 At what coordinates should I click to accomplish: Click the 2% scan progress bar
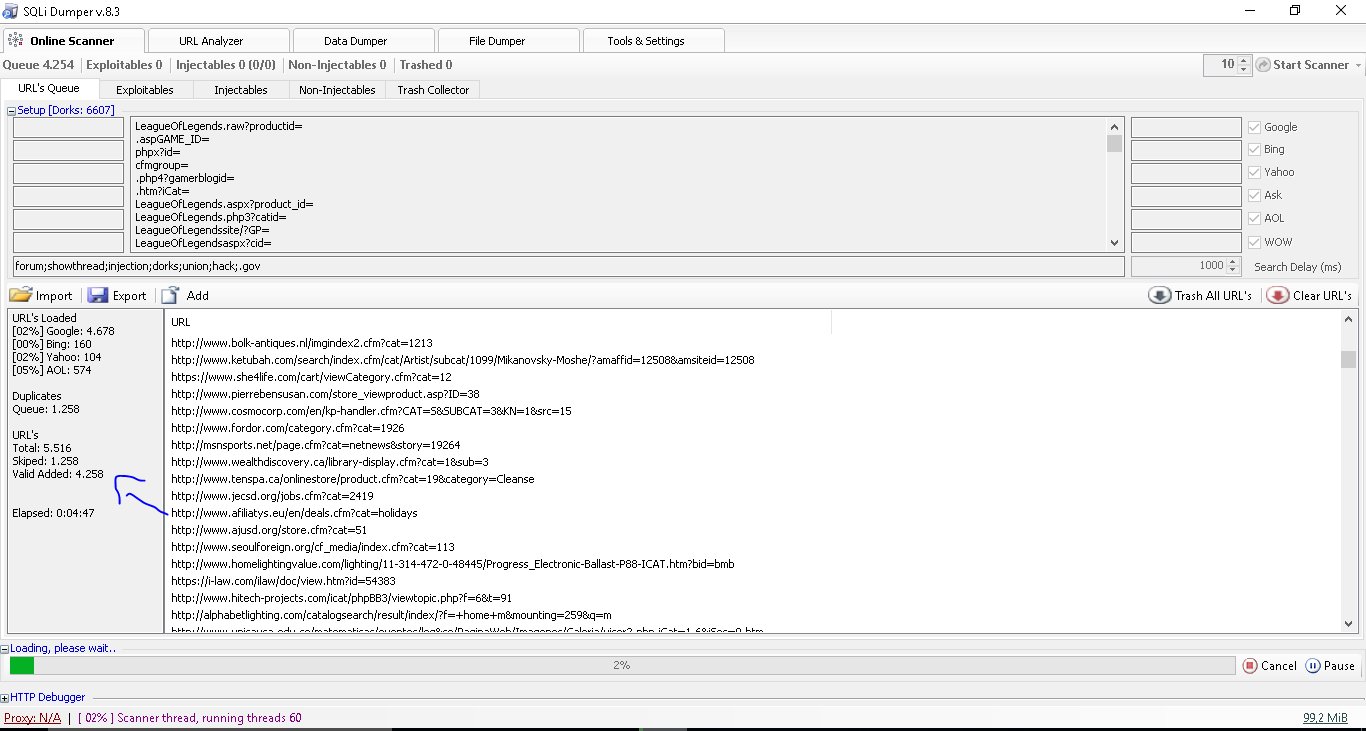622,666
